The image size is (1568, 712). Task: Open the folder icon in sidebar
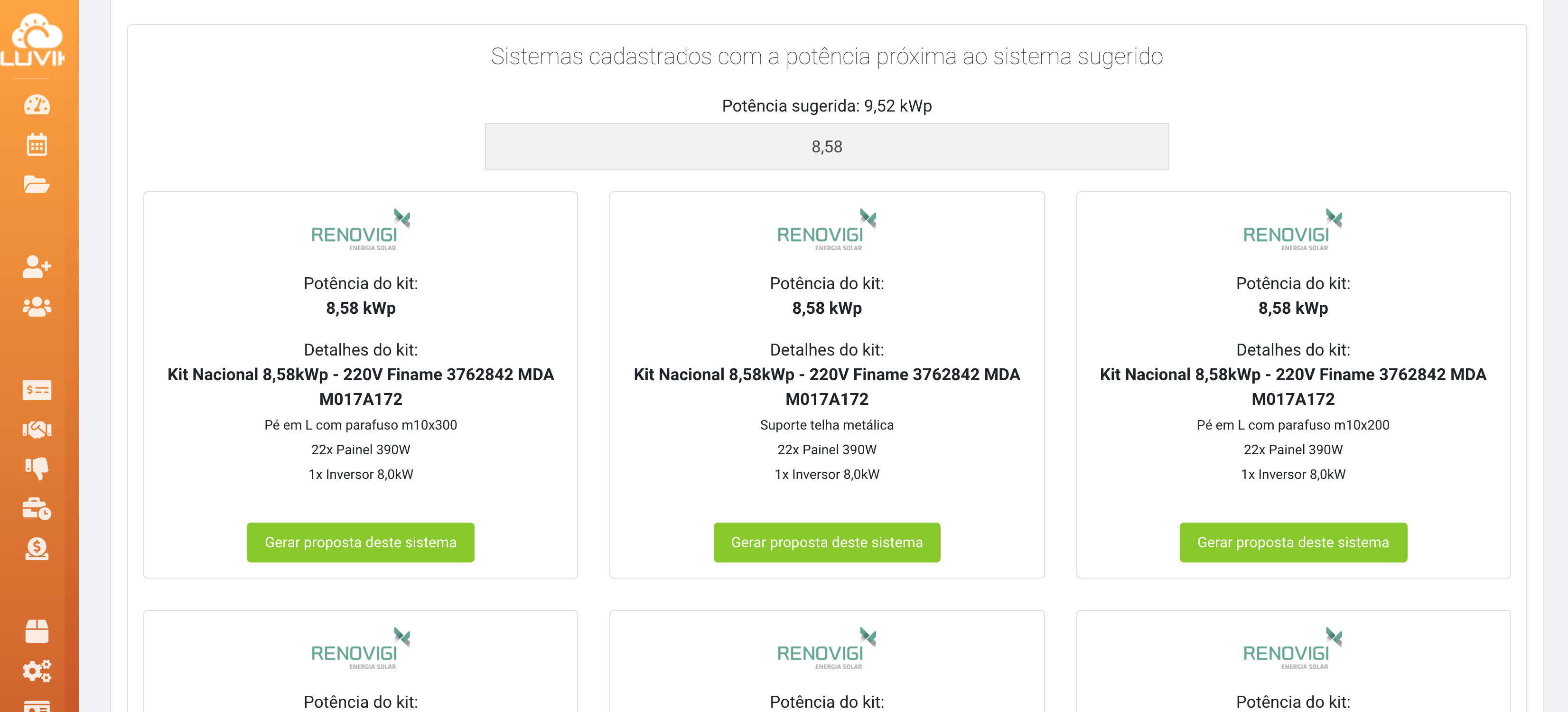pos(37,184)
